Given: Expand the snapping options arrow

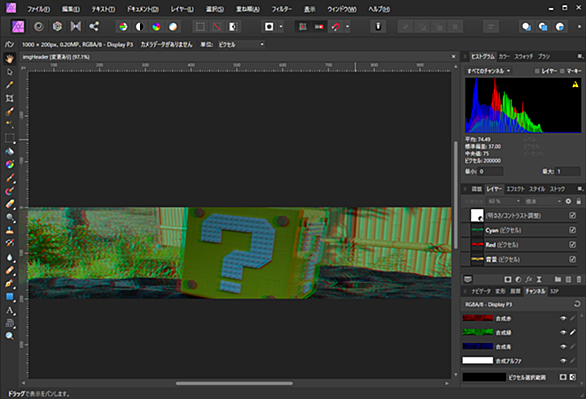Looking at the screenshot, I should pos(348,27).
